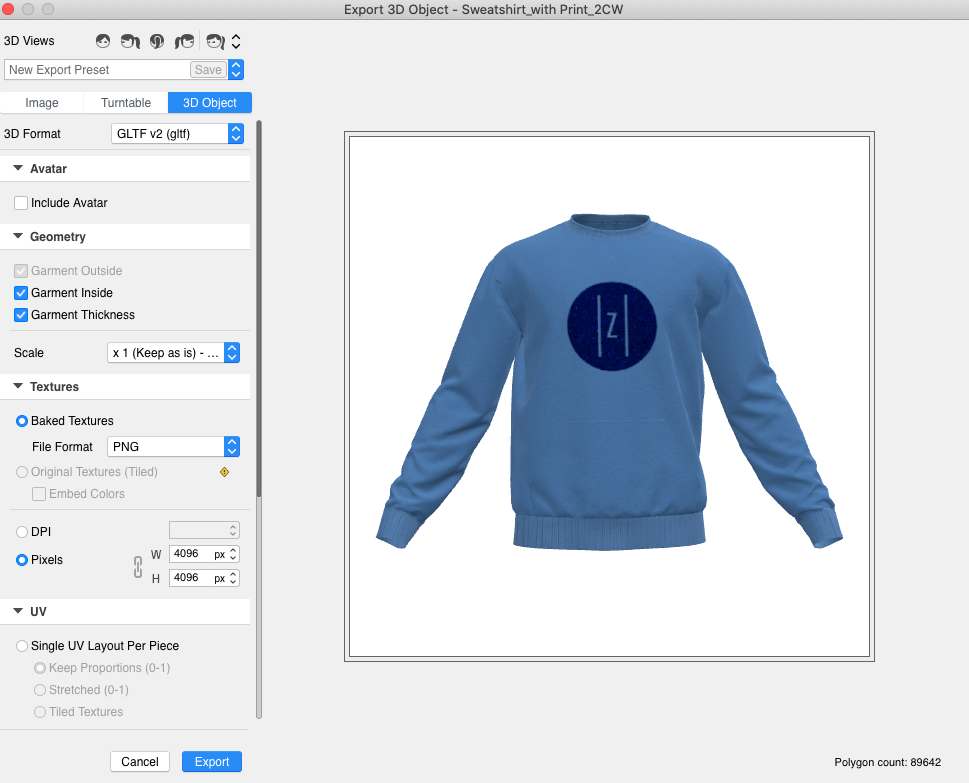
Task: Open the 3D Format GLTF dropdown
Action: tap(177, 133)
